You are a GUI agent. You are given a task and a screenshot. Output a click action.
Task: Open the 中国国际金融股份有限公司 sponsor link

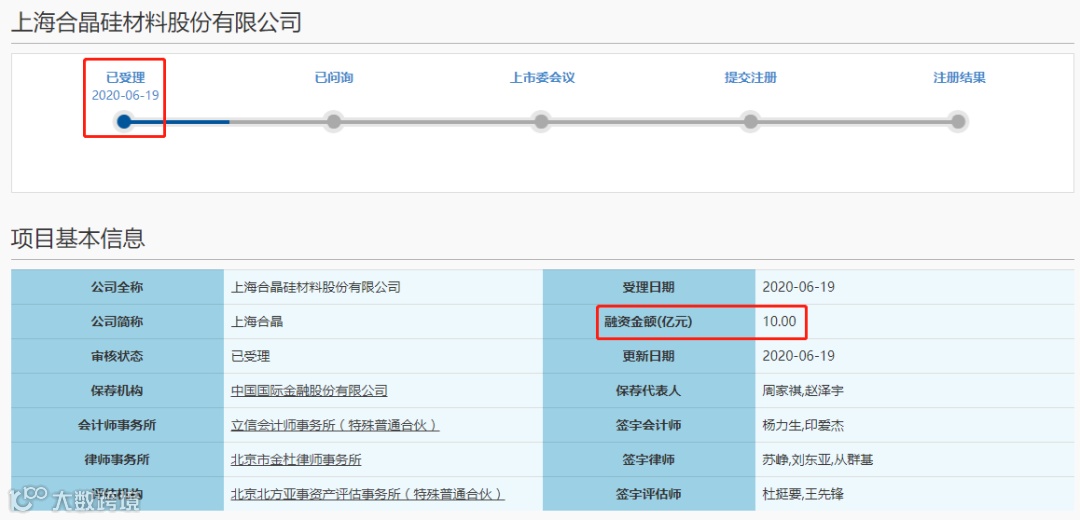tap(309, 391)
